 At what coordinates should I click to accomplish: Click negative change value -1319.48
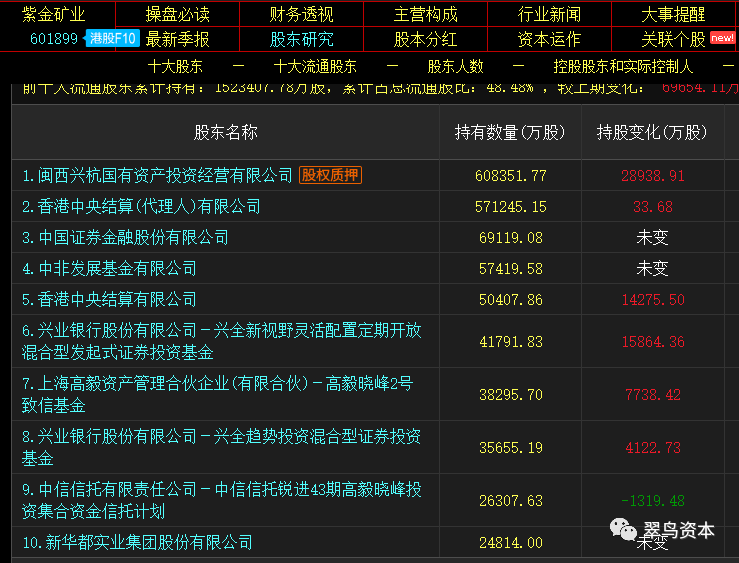[x=653, y=501]
